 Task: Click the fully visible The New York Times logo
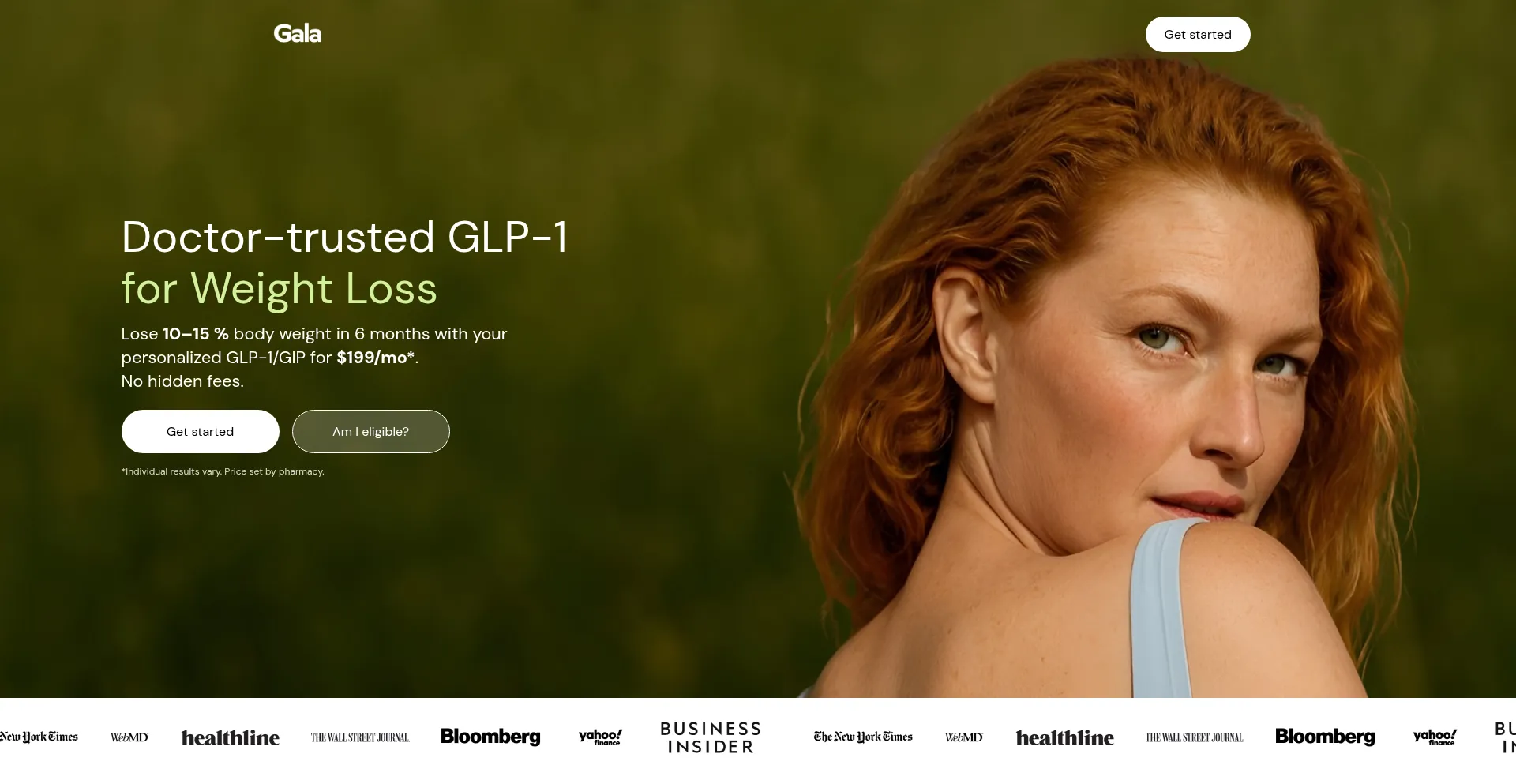point(863,737)
